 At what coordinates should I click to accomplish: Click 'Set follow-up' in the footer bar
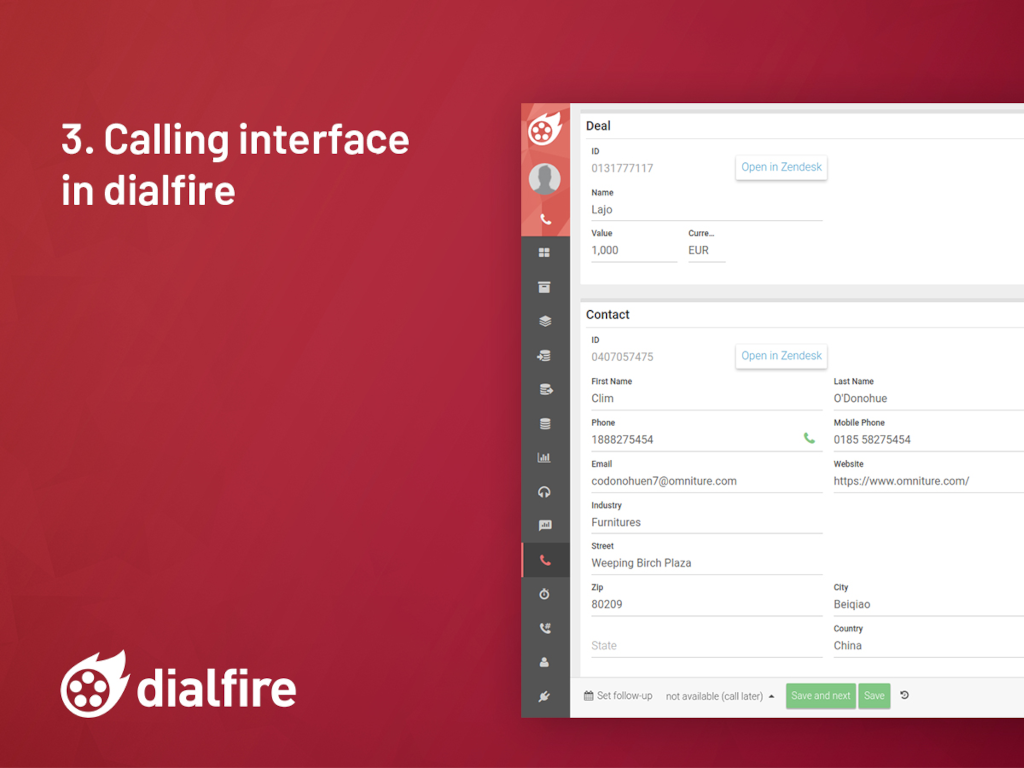point(618,695)
